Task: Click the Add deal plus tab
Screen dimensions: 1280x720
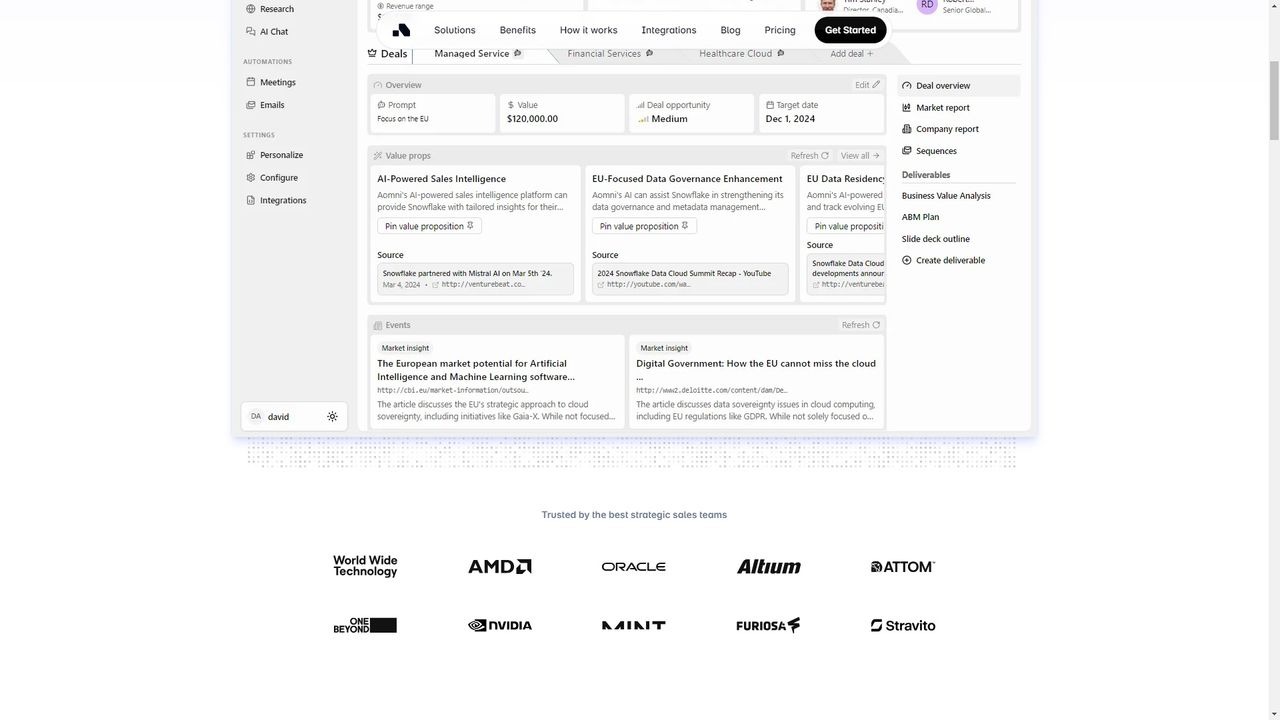Action: [x=852, y=54]
